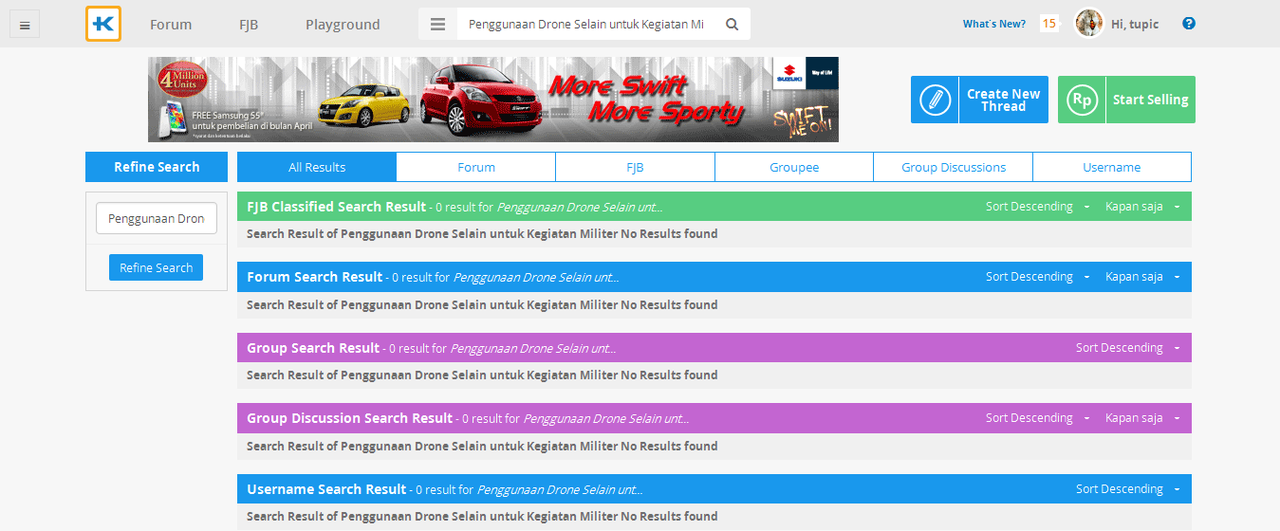The height and width of the screenshot is (531, 1280).
Task: Click the Username Search Result heading
Action: [x=327, y=489]
